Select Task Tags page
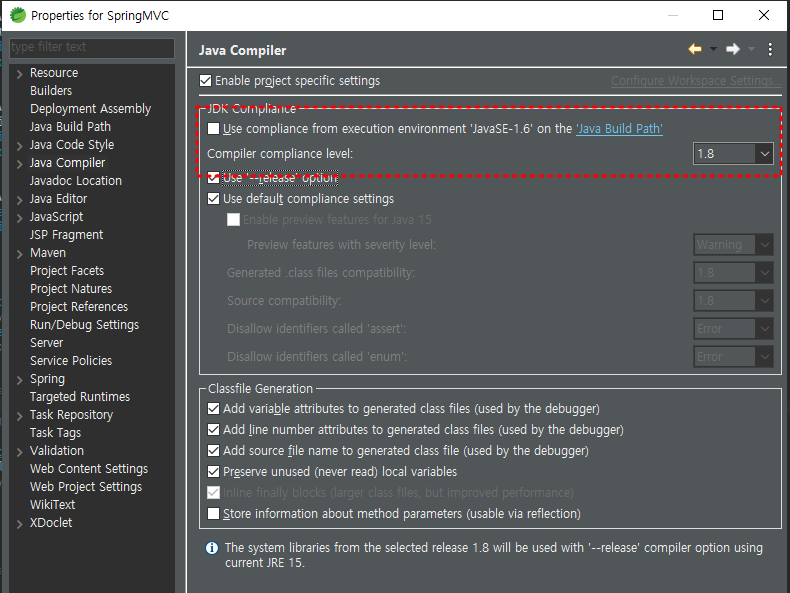This screenshot has height=593, width=790. pyautogui.click(x=55, y=433)
